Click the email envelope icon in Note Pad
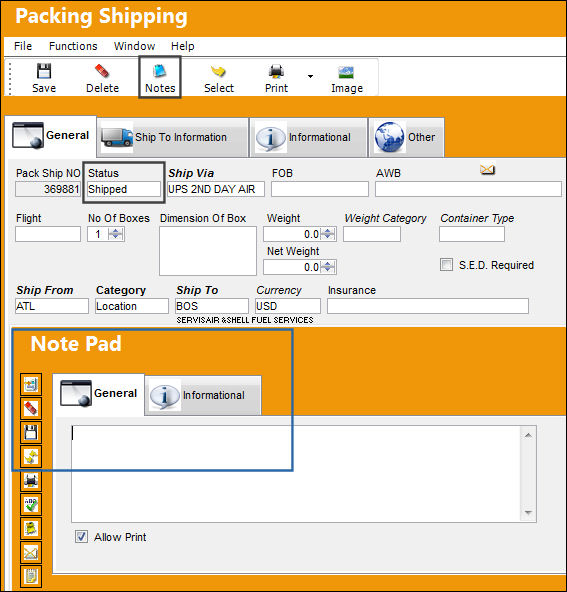This screenshot has width=567, height=592. (x=31, y=553)
